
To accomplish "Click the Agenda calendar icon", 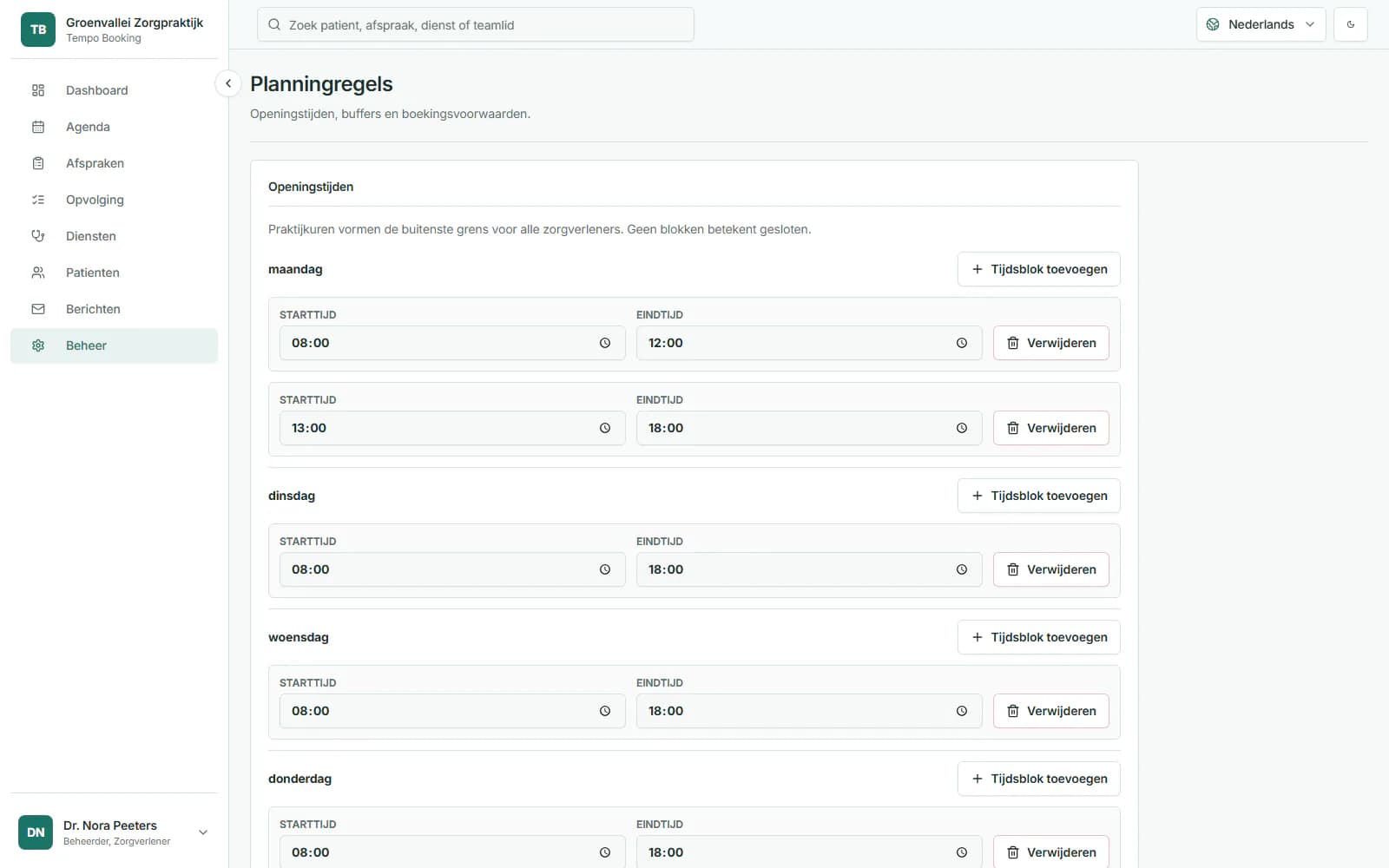I will (38, 127).
